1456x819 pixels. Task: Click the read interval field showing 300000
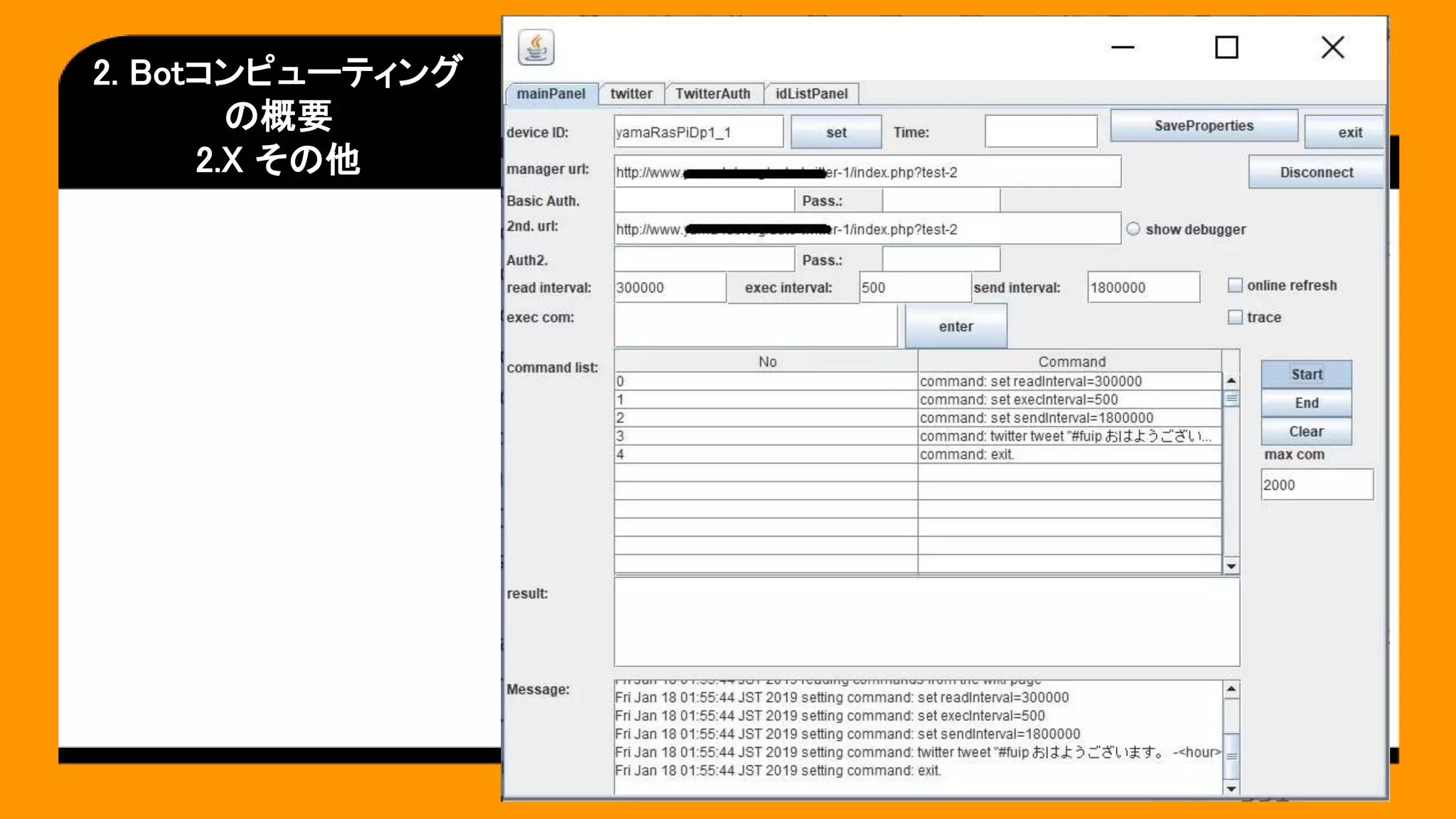[x=670, y=287]
